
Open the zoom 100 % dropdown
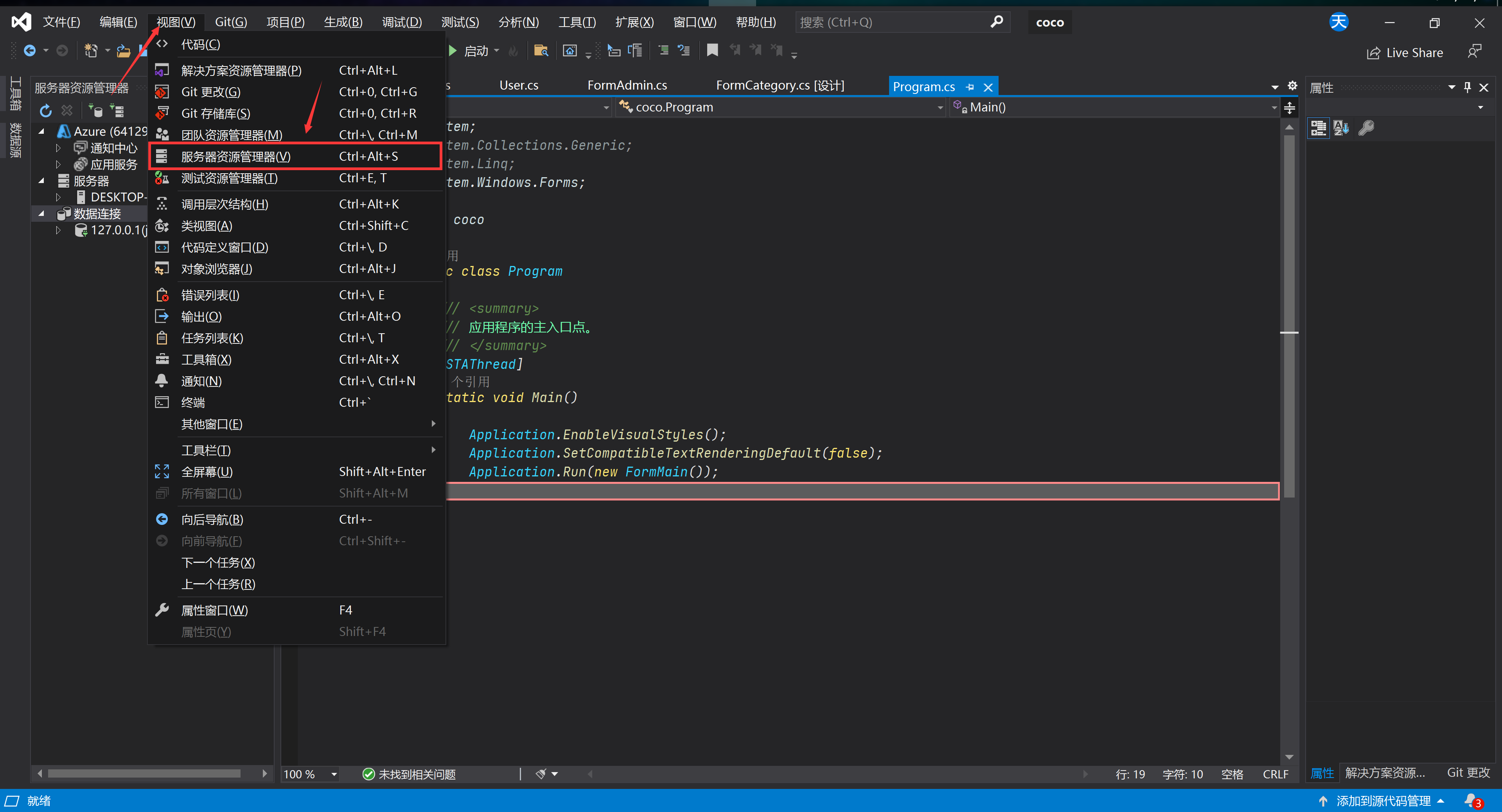(x=334, y=774)
